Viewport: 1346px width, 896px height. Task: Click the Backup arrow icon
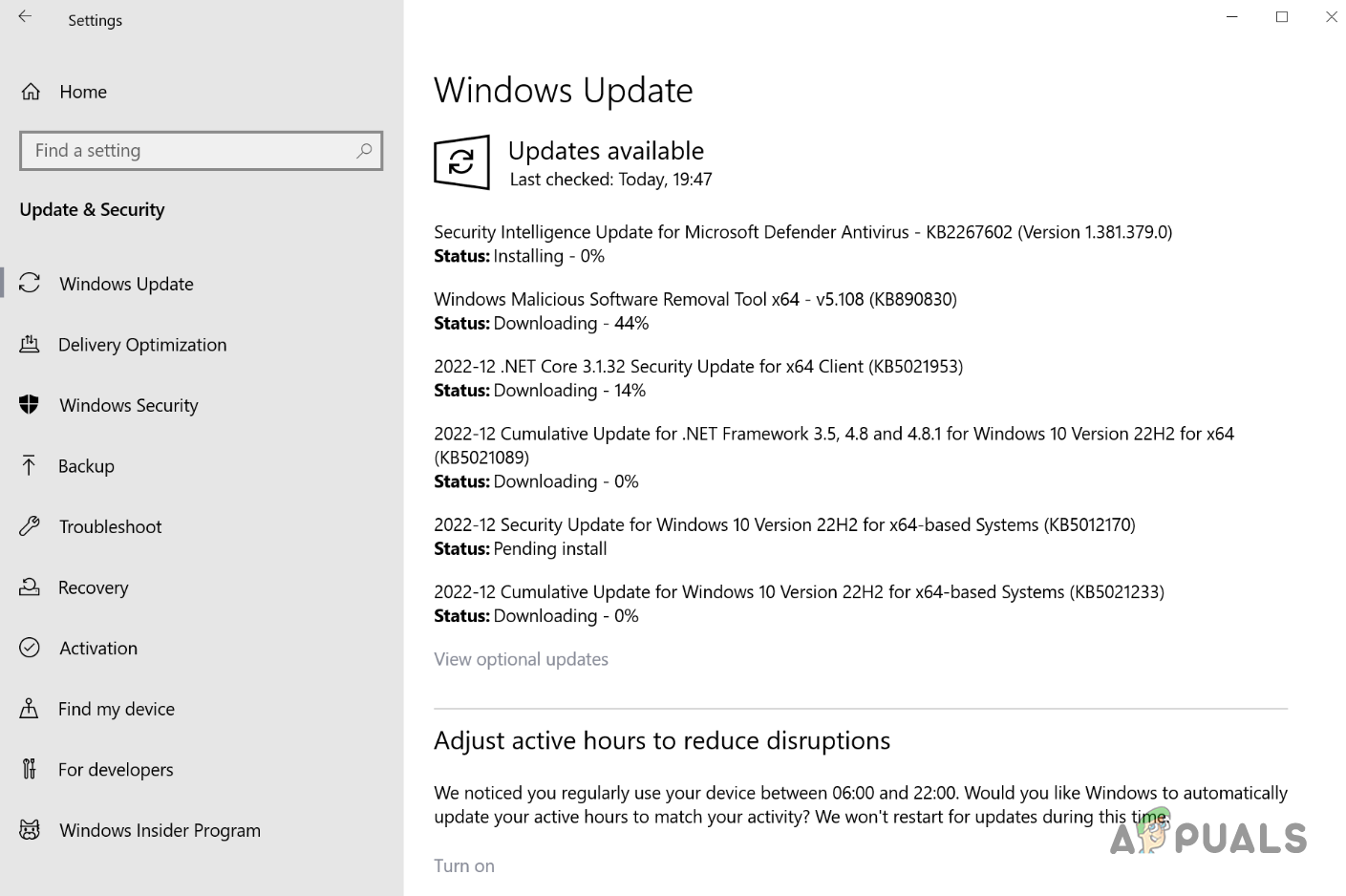30,466
